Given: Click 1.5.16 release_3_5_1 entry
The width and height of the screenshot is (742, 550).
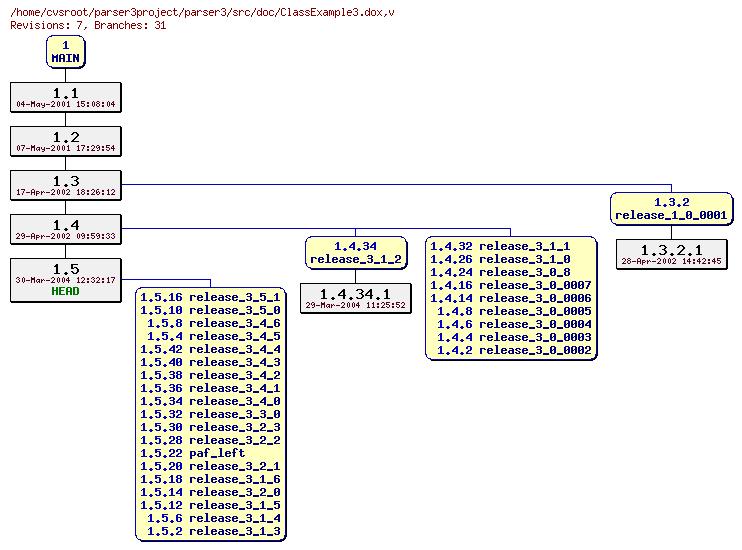Looking at the screenshot, I should (x=210, y=298).
